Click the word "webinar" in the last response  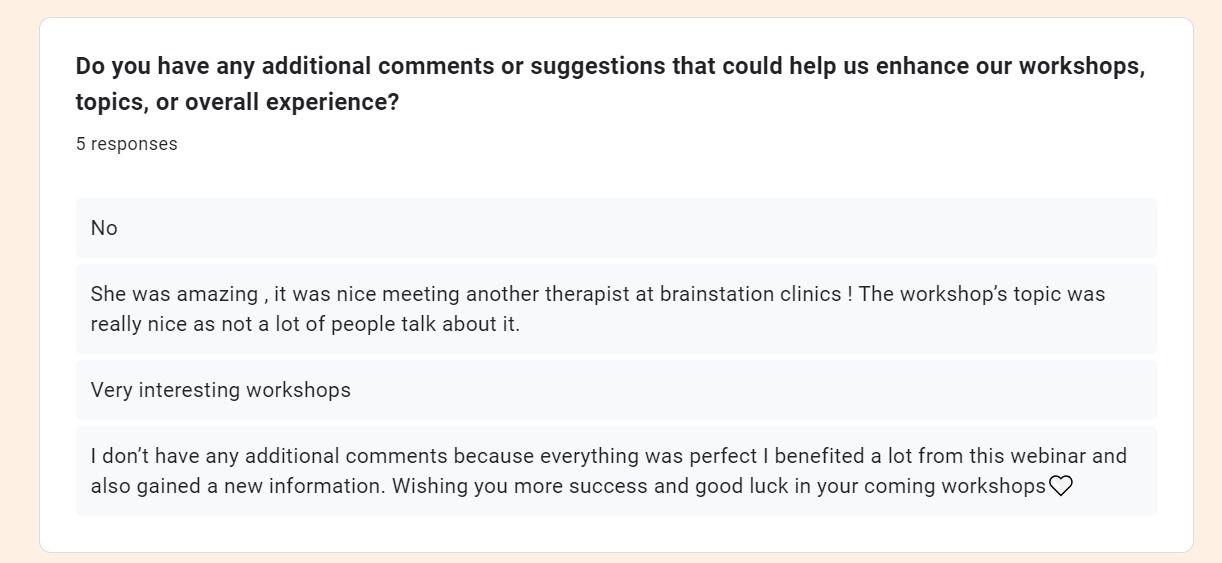click(1047, 456)
